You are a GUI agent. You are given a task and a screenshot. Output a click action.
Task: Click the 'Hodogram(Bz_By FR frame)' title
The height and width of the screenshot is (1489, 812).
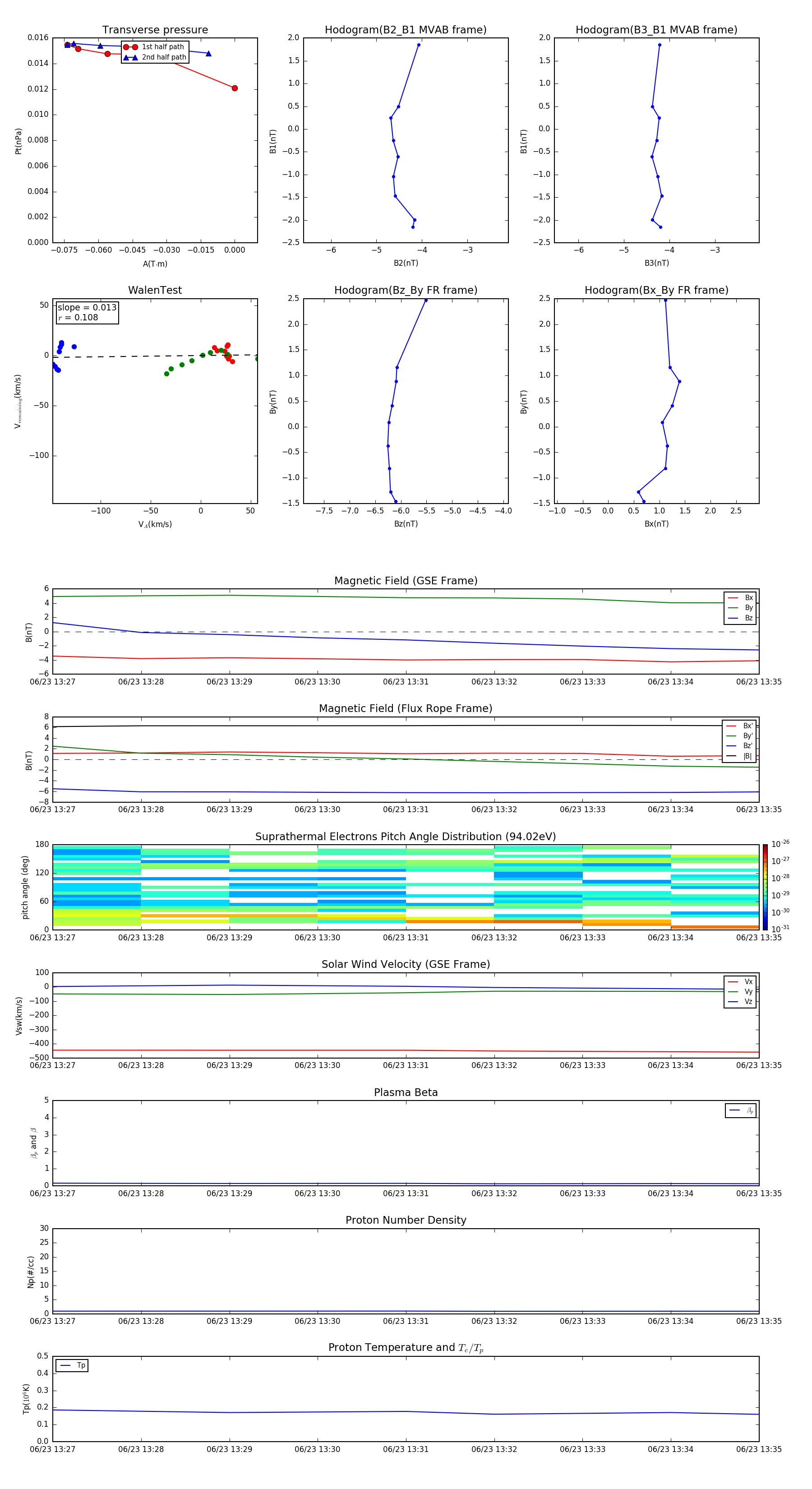coord(406,290)
